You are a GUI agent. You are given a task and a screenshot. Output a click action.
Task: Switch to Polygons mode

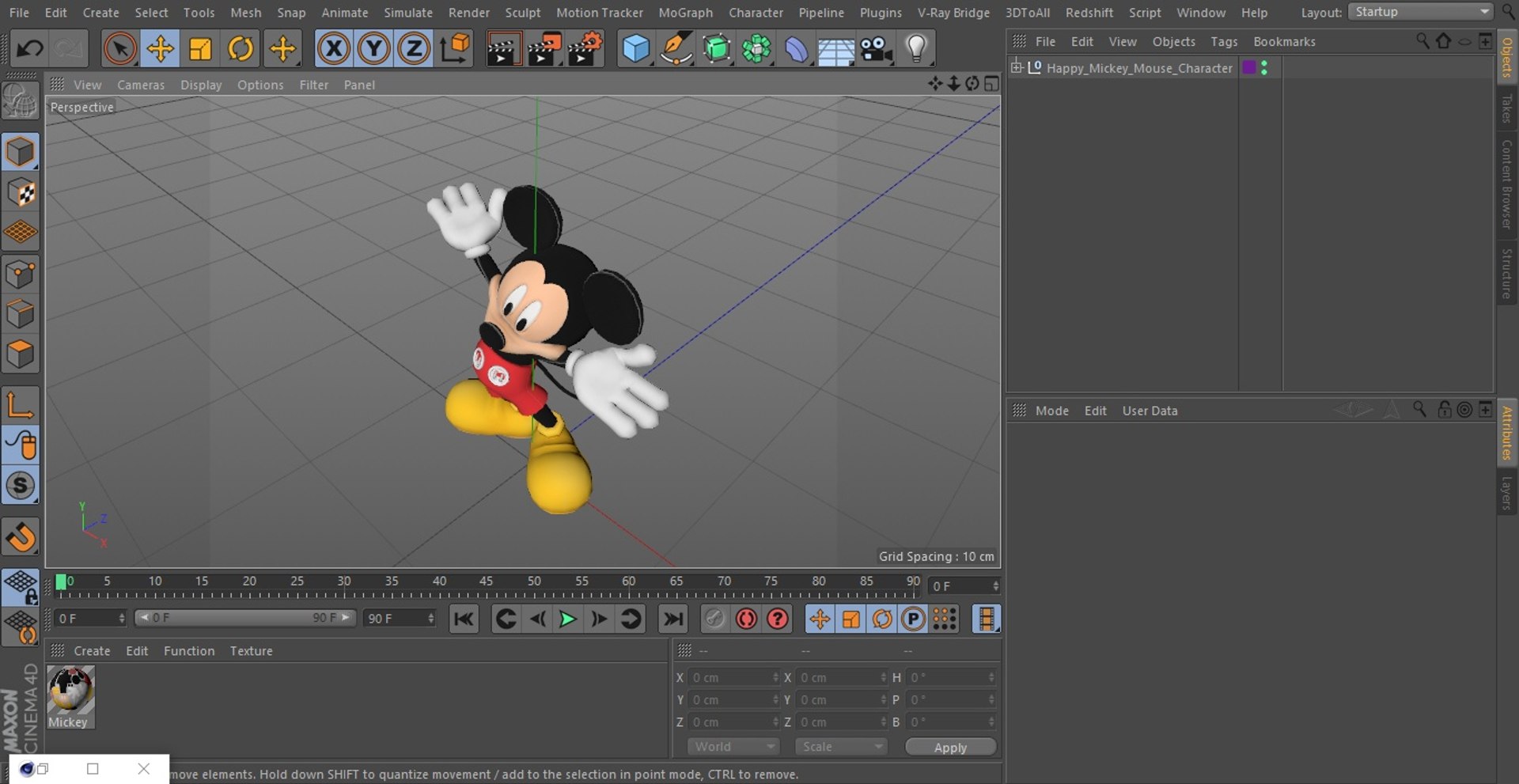[21, 354]
